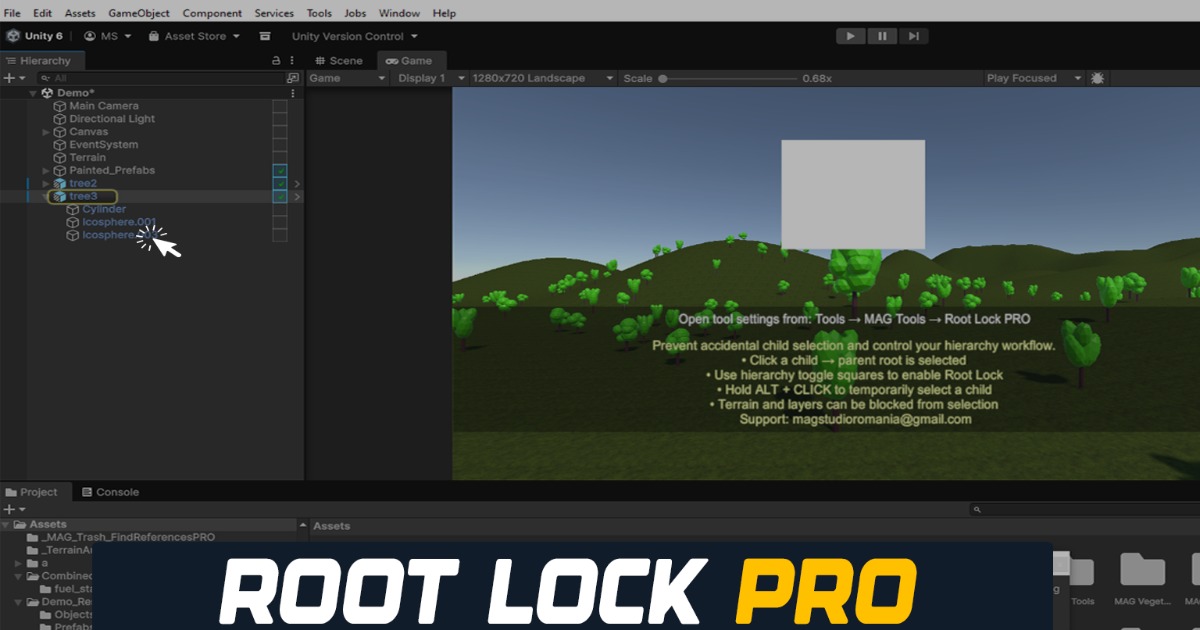Enable Root Lock for Main Camera

pos(280,105)
